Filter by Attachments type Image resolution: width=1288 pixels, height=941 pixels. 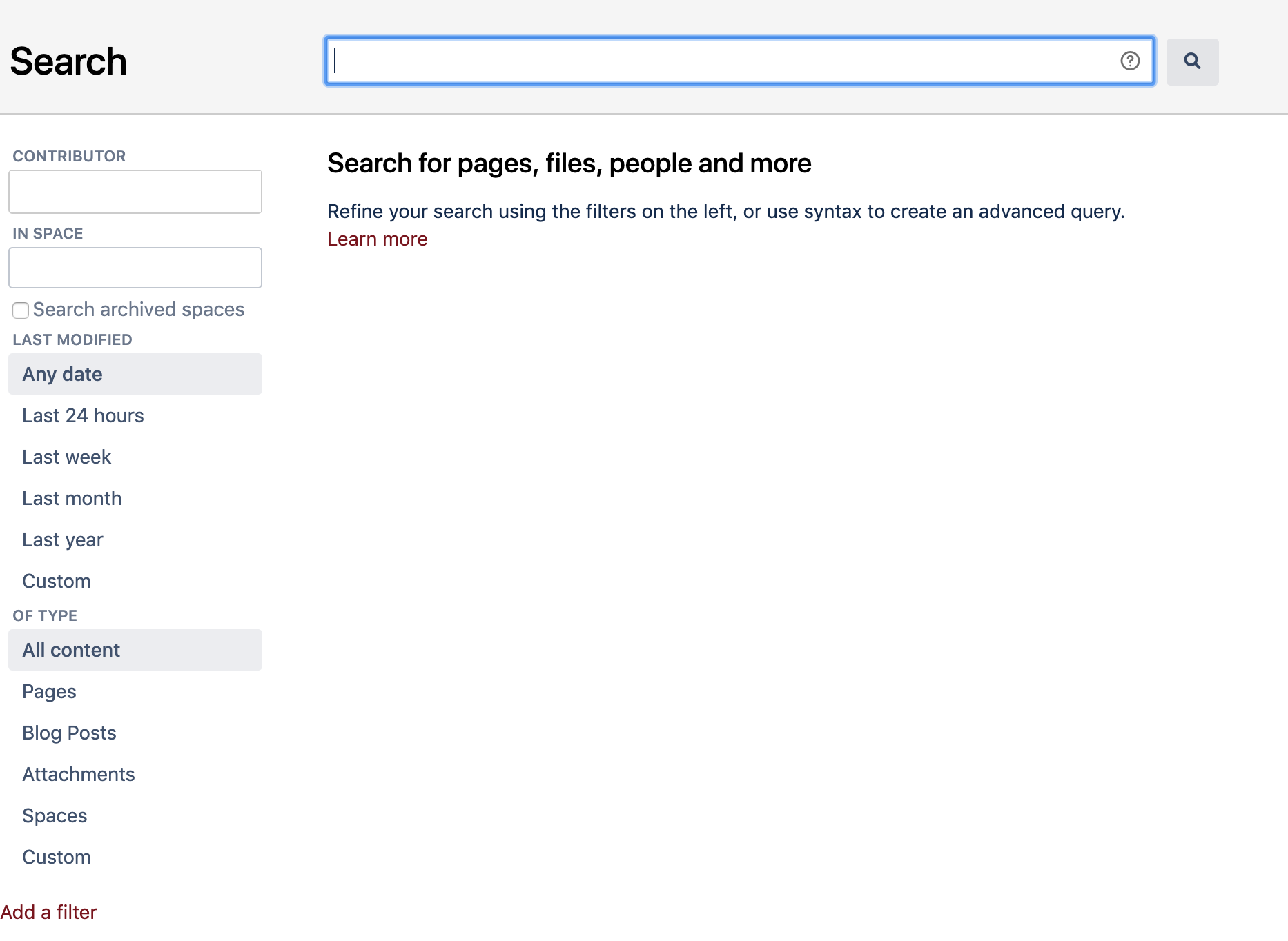(x=79, y=774)
